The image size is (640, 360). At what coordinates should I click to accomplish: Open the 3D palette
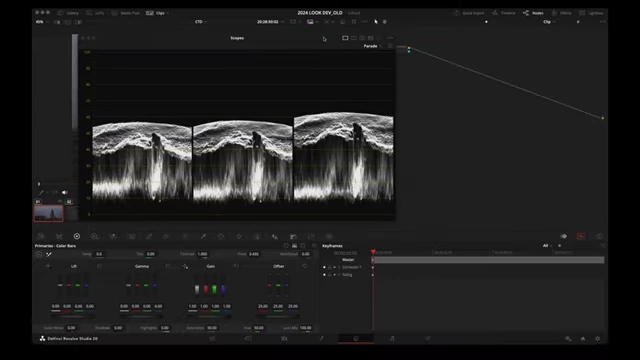click(329, 236)
